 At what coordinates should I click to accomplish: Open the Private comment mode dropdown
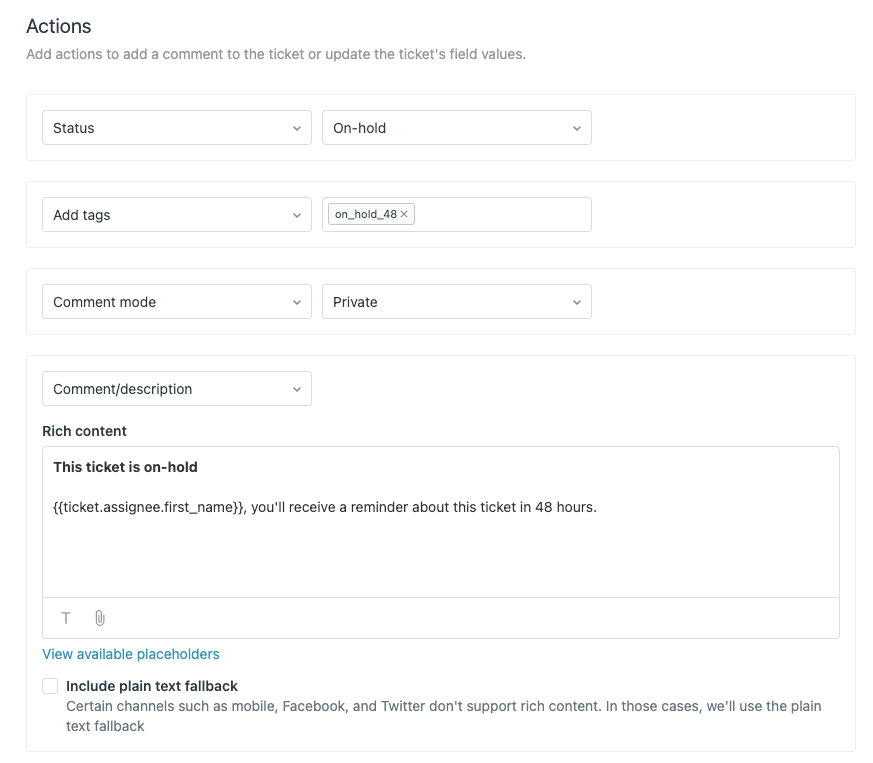[x=457, y=301]
